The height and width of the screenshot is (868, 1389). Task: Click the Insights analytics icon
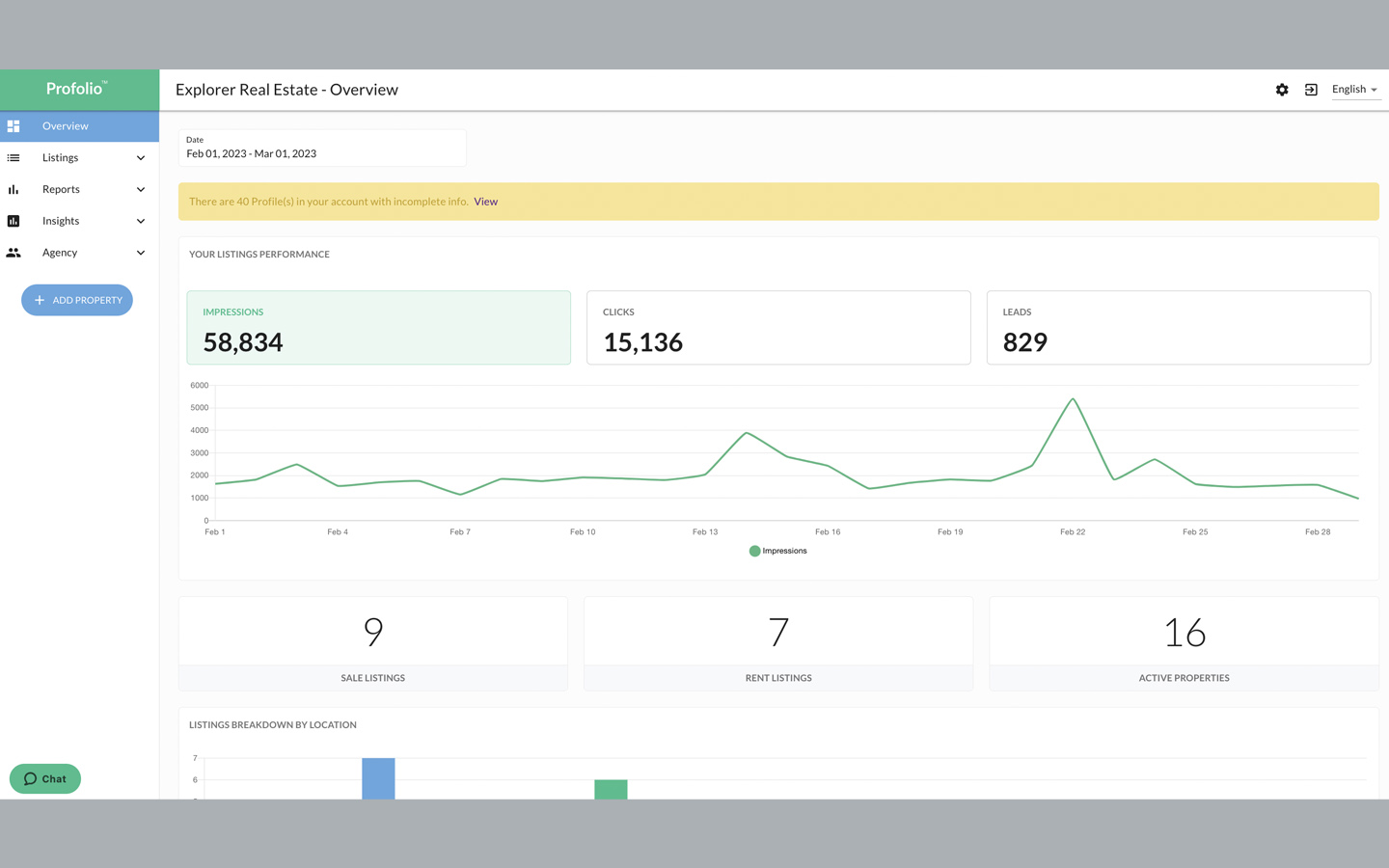[14, 221]
